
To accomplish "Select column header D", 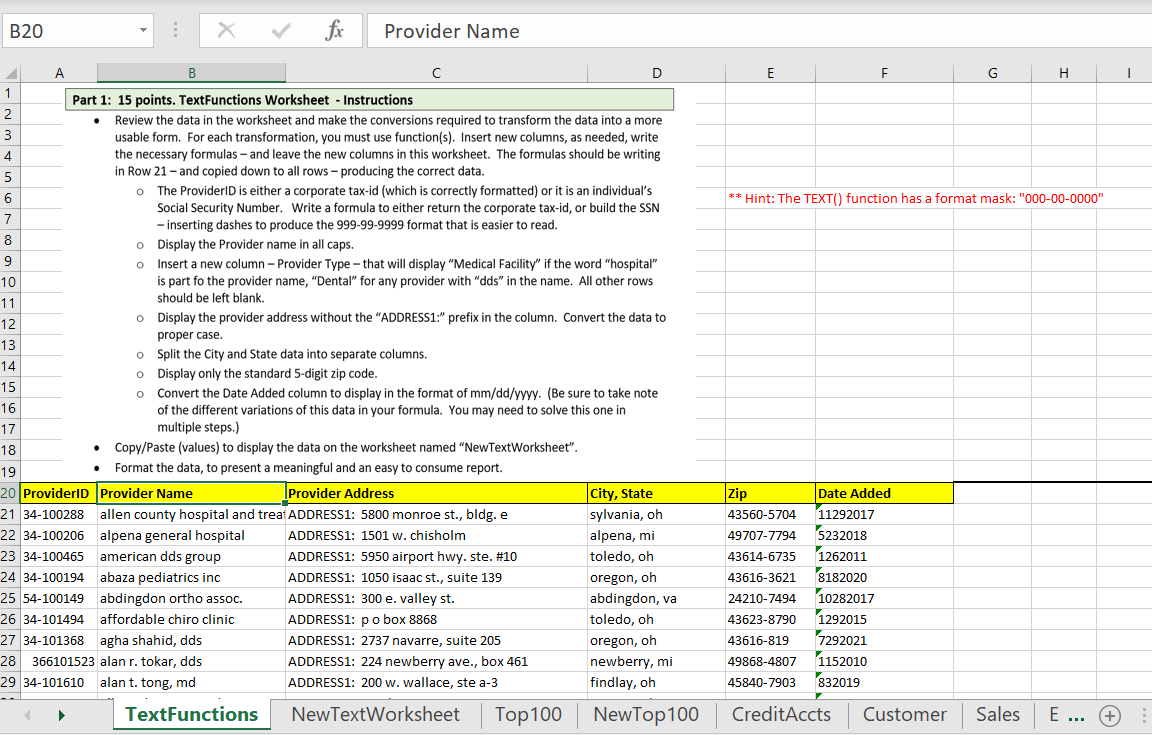I will tap(657, 71).
